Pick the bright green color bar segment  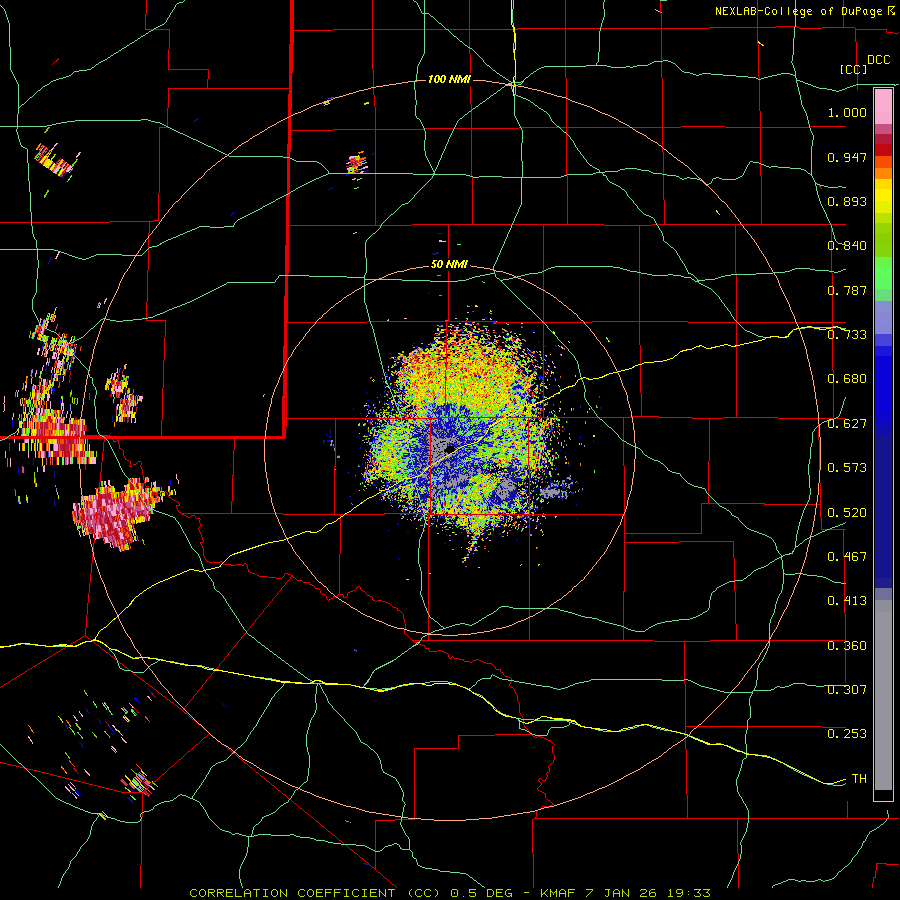coord(883,273)
